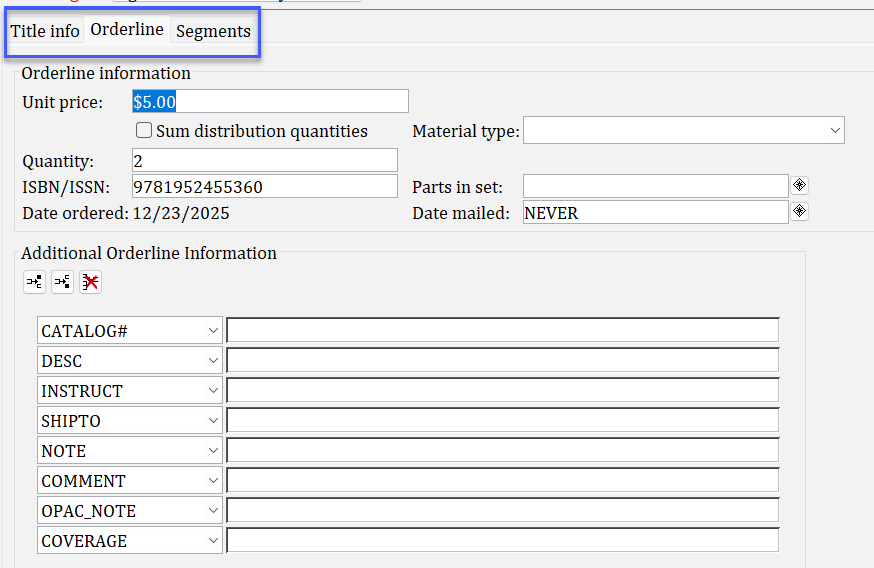This screenshot has width=874, height=568.
Task: Switch to the Title info tab
Action: [x=45, y=31]
